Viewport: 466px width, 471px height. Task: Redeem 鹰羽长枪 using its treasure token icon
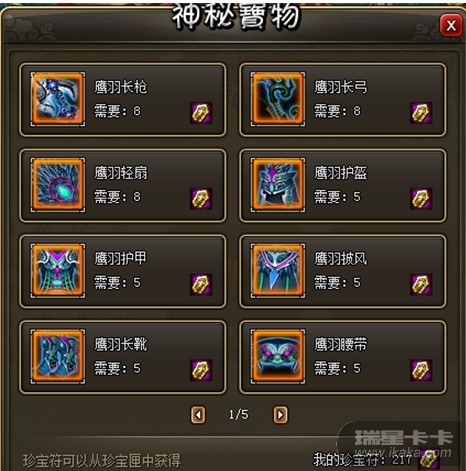point(201,113)
